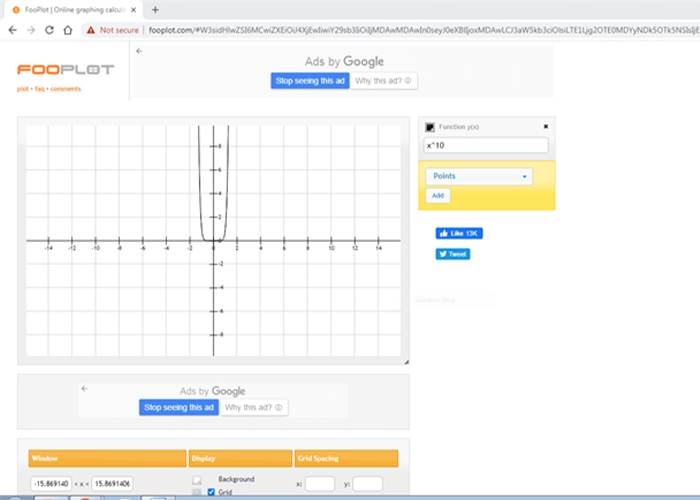The image size is (700, 500).
Task: Click the Facebook Like 13K button
Action: click(x=459, y=233)
